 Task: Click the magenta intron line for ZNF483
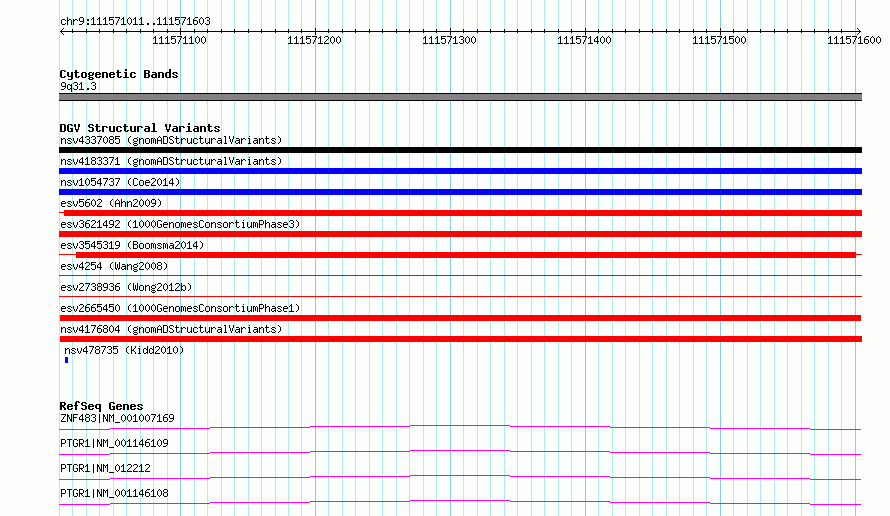[x=460, y=427]
